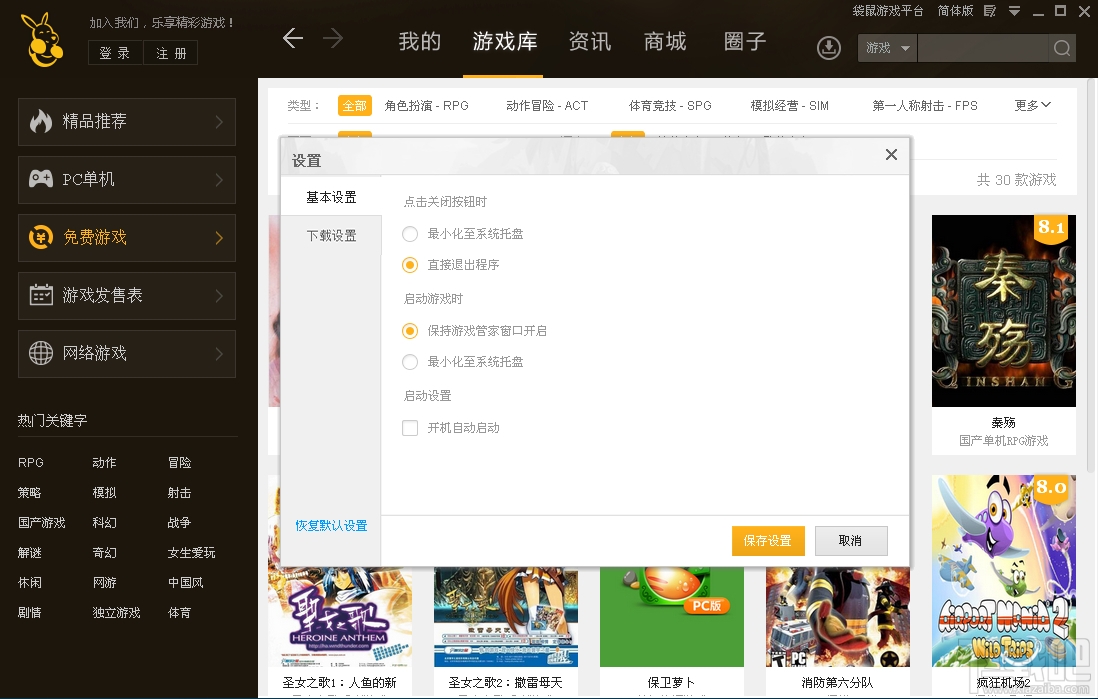Switch to the 游戏库 navigation tab
Viewport: 1098px width, 699px height.
503,42
